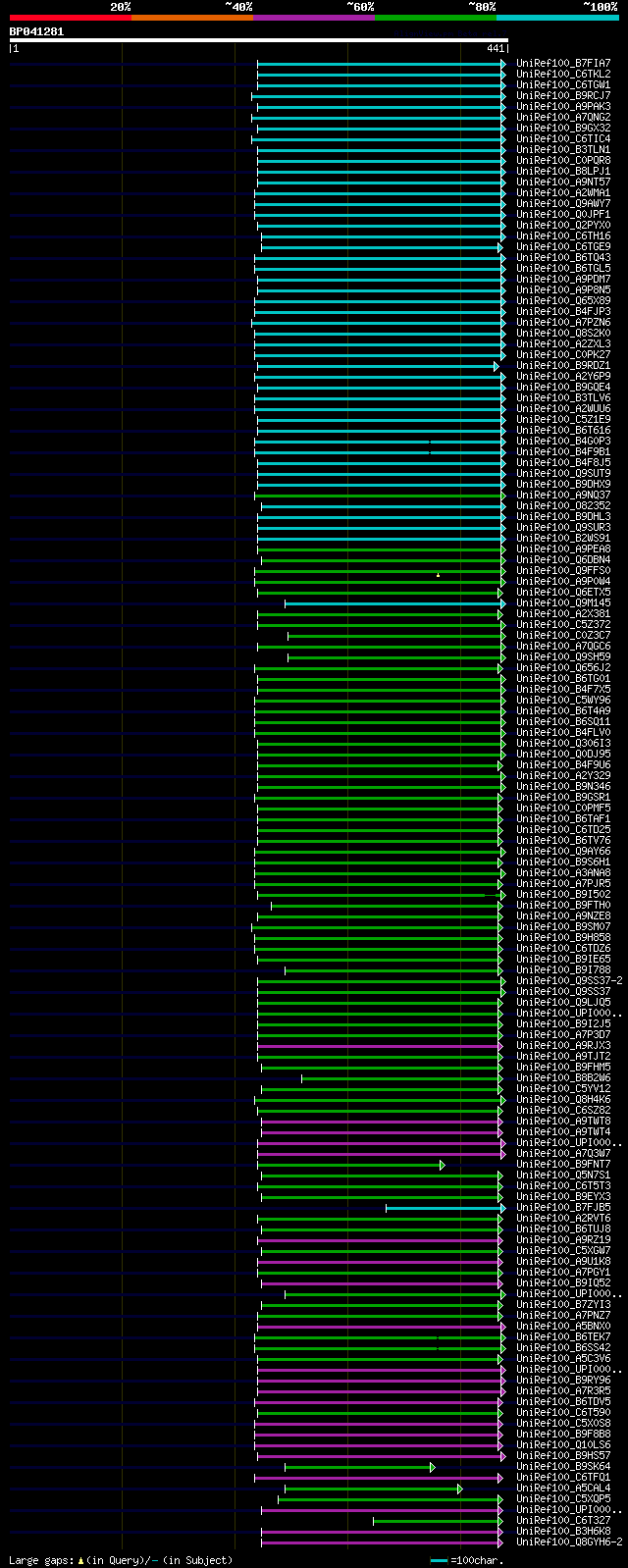628x1568 pixels.
Task: Click the green alignment bar of UniRef100_B9FNT7
Action: pyautogui.click(x=353, y=1164)
